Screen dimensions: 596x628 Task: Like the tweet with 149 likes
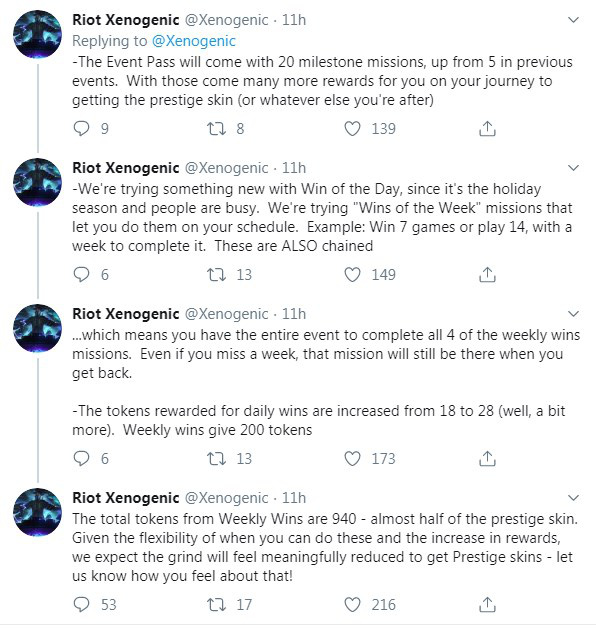[x=352, y=274]
